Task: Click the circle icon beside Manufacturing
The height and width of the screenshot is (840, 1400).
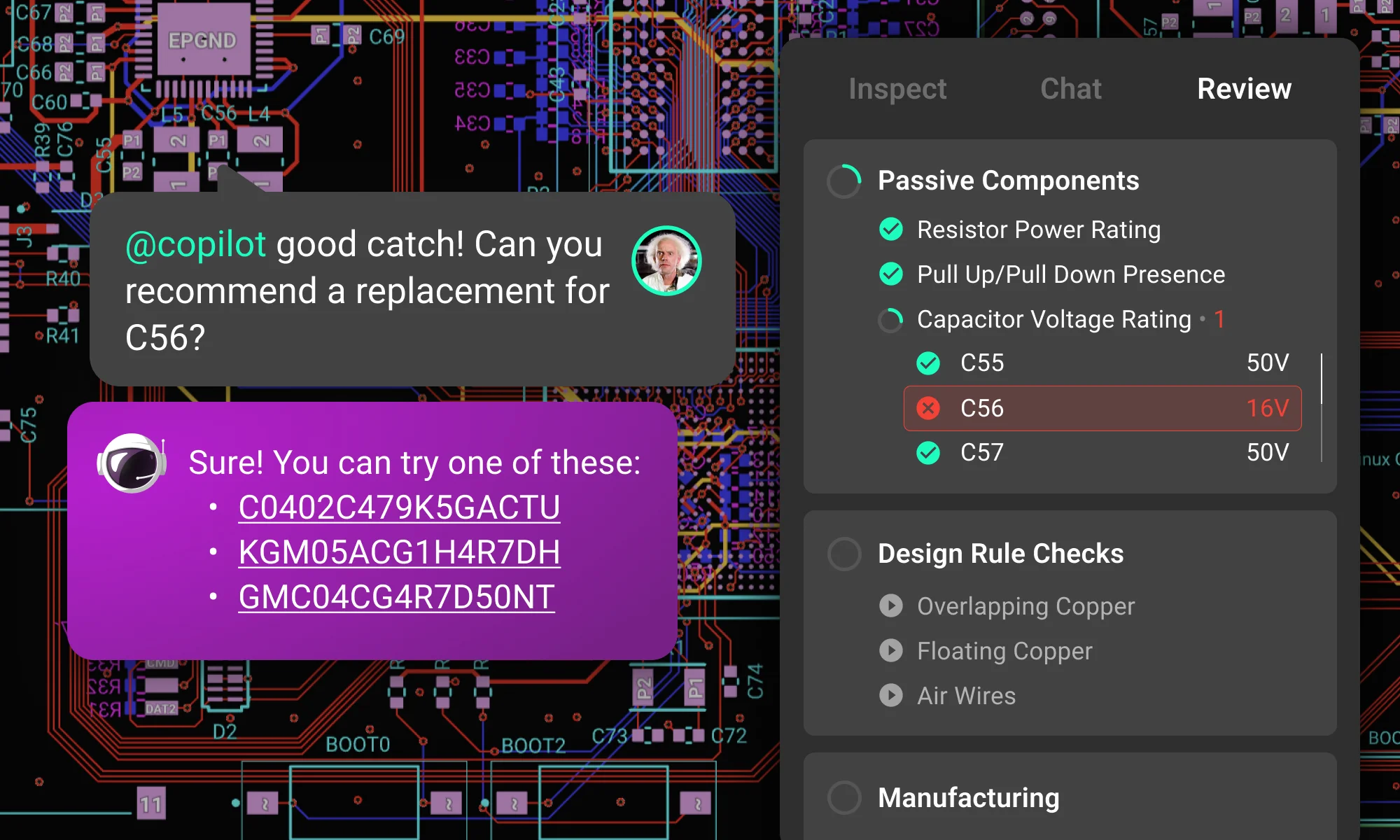Action: 843,797
